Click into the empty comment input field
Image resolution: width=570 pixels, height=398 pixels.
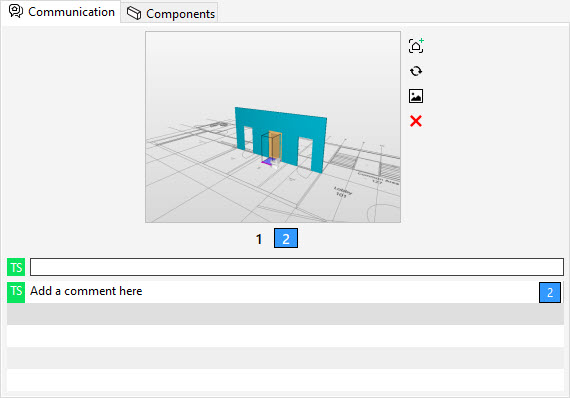point(297,267)
